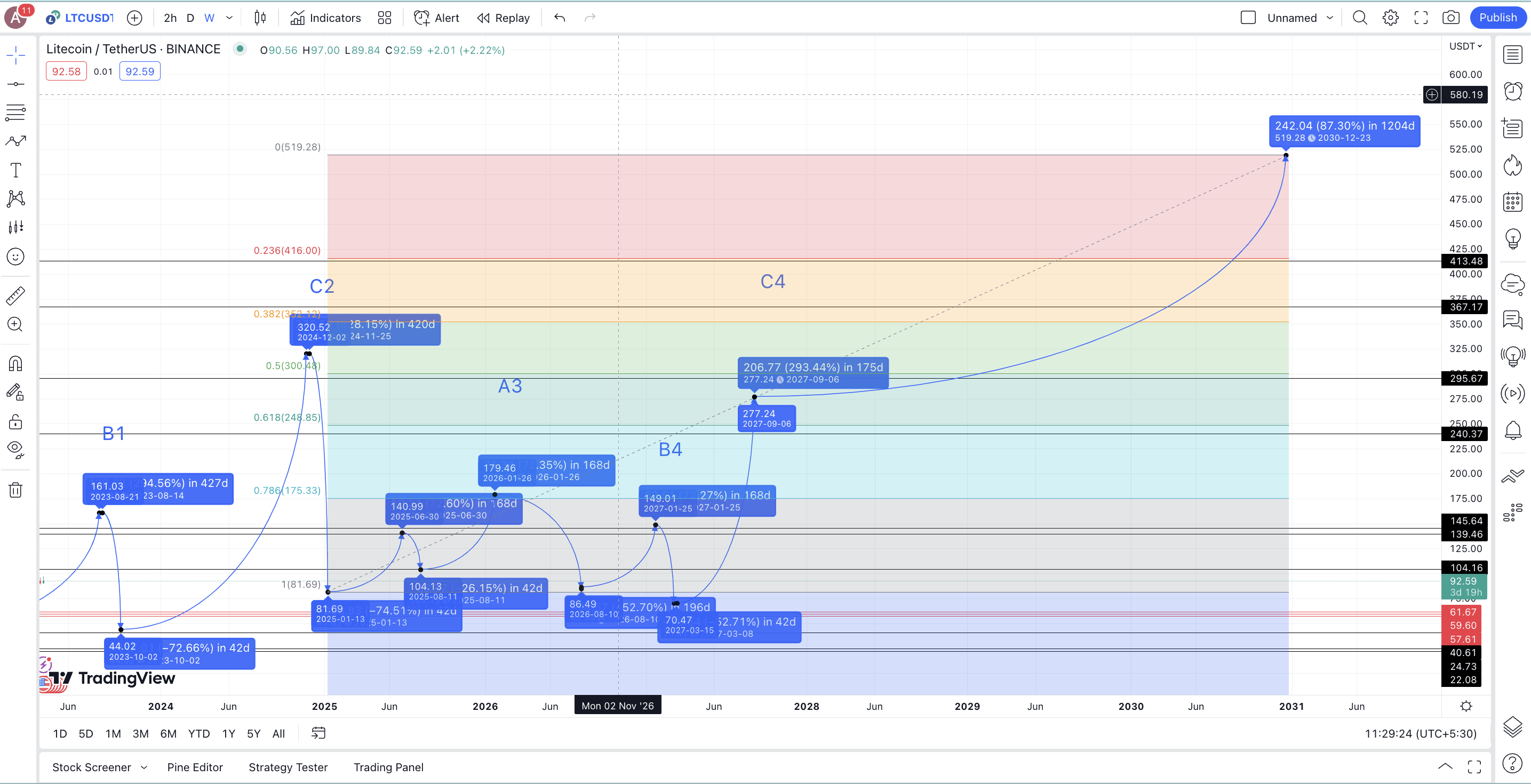Click the Zoom In magnifier tool
The width and height of the screenshot is (1531, 784).
pos(15,325)
